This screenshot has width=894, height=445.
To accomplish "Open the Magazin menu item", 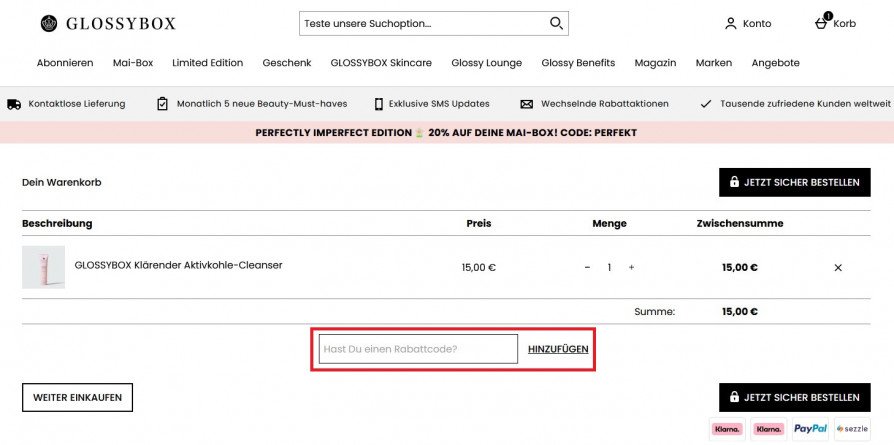I will pyautogui.click(x=655, y=63).
